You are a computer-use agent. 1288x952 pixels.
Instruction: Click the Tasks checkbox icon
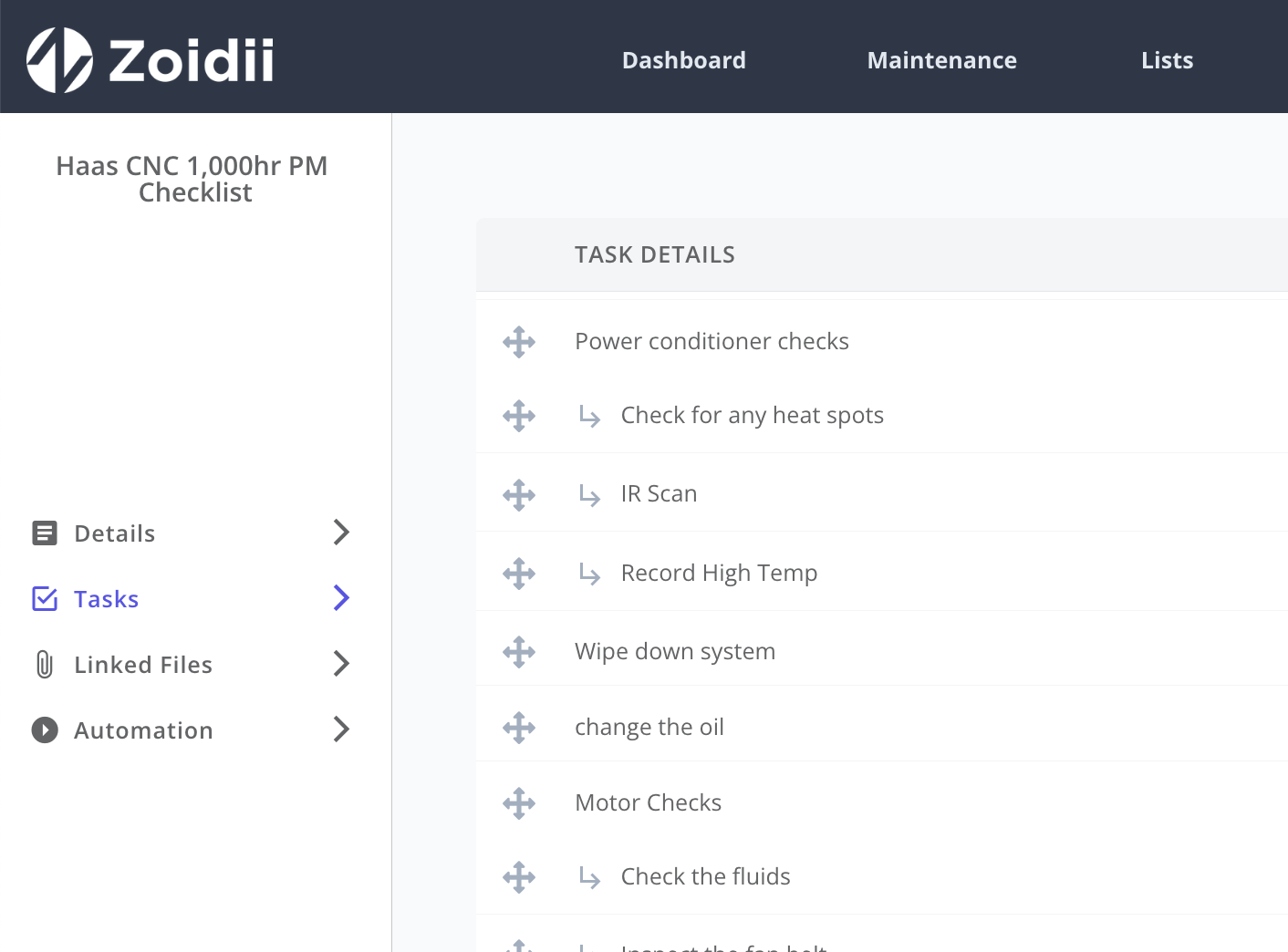pos(45,598)
